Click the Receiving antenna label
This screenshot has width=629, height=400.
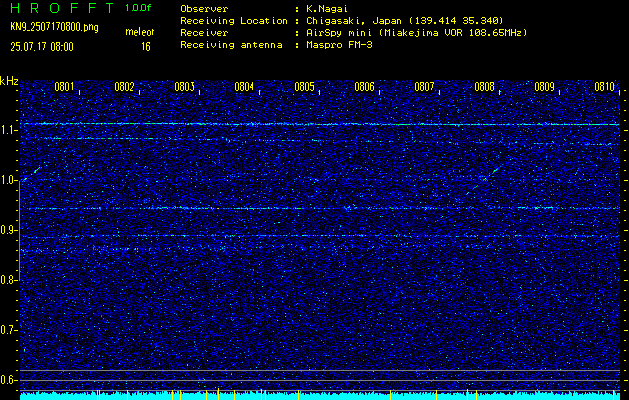click(231, 45)
